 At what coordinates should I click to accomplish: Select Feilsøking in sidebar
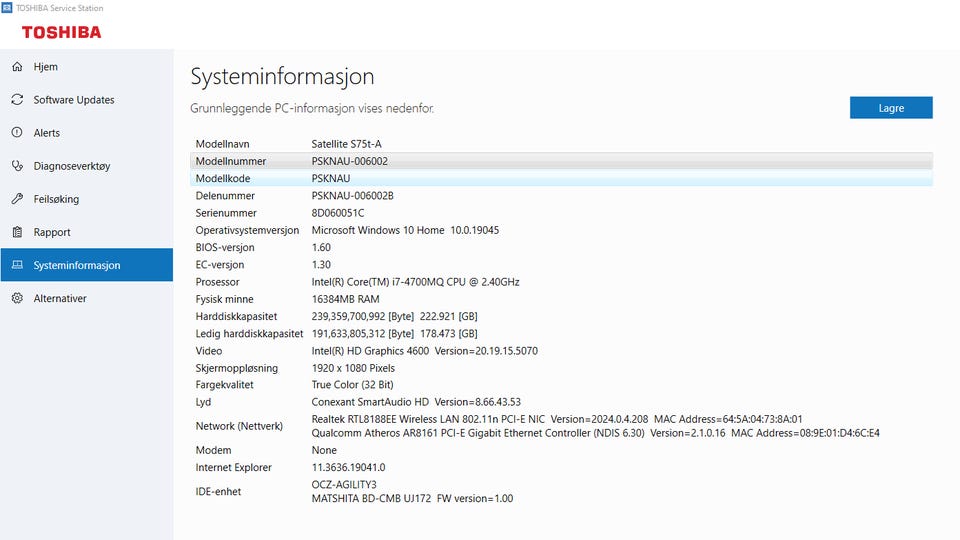(x=87, y=199)
